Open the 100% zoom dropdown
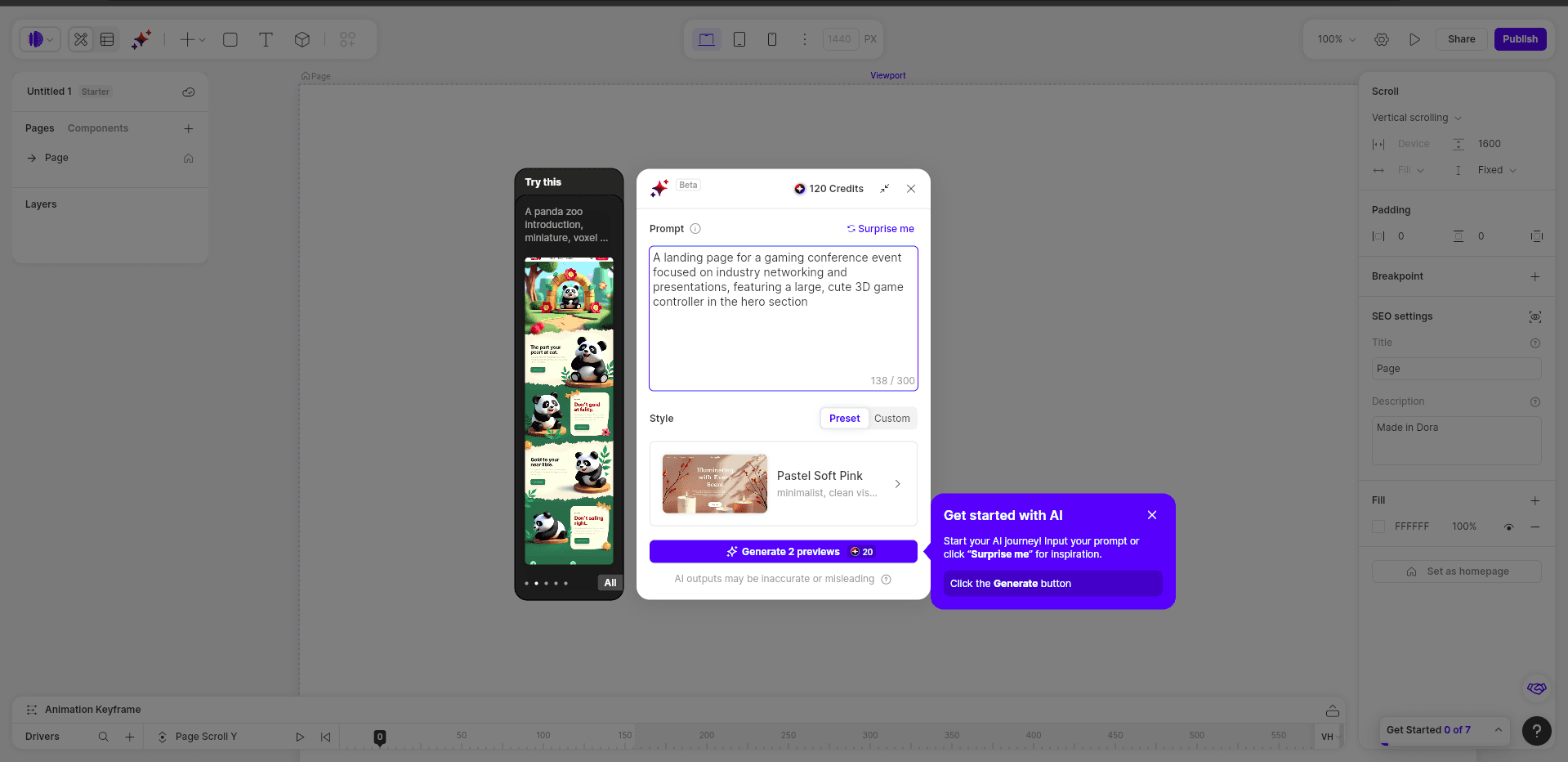The image size is (1568, 762). click(1337, 39)
